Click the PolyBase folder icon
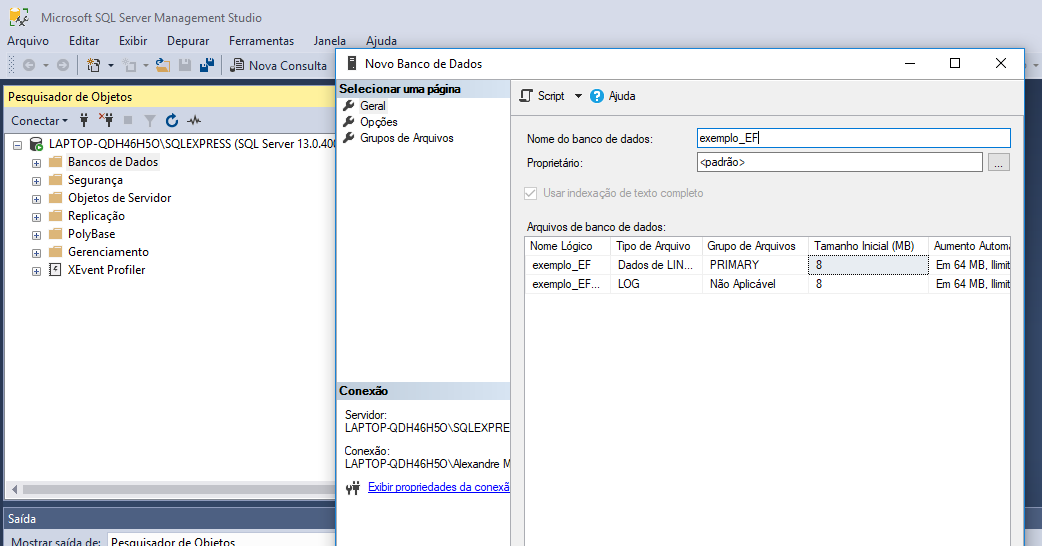Image resolution: width=1042 pixels, height=546 pixels. point(56,233)
